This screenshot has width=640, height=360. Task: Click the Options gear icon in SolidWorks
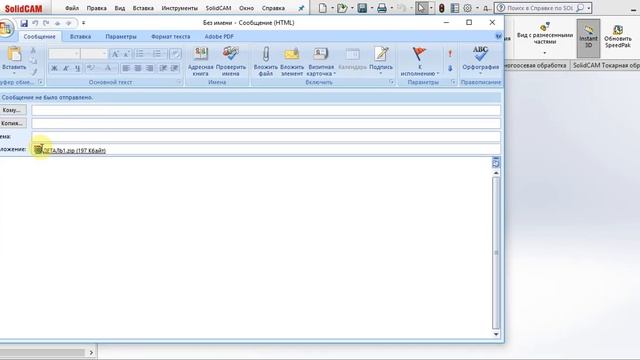point(468,8)
